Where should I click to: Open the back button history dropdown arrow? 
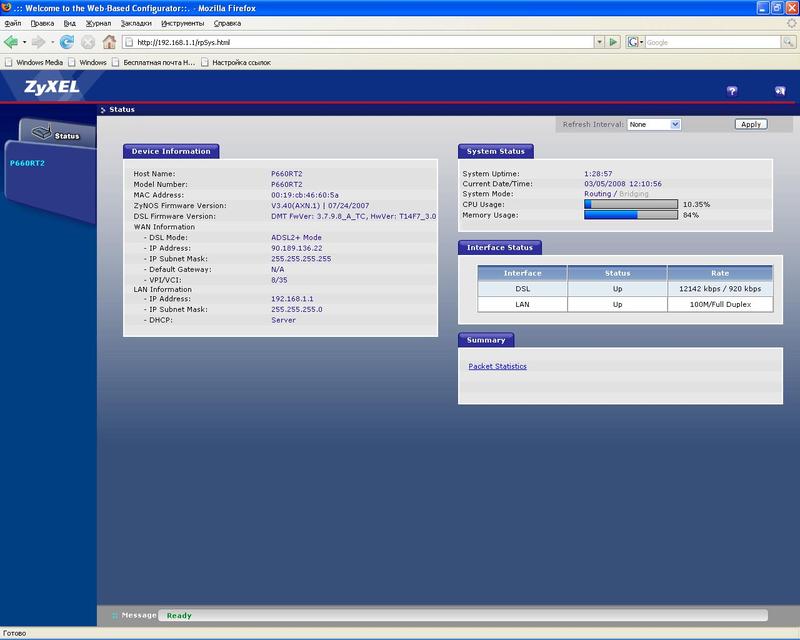click(24, 42)
